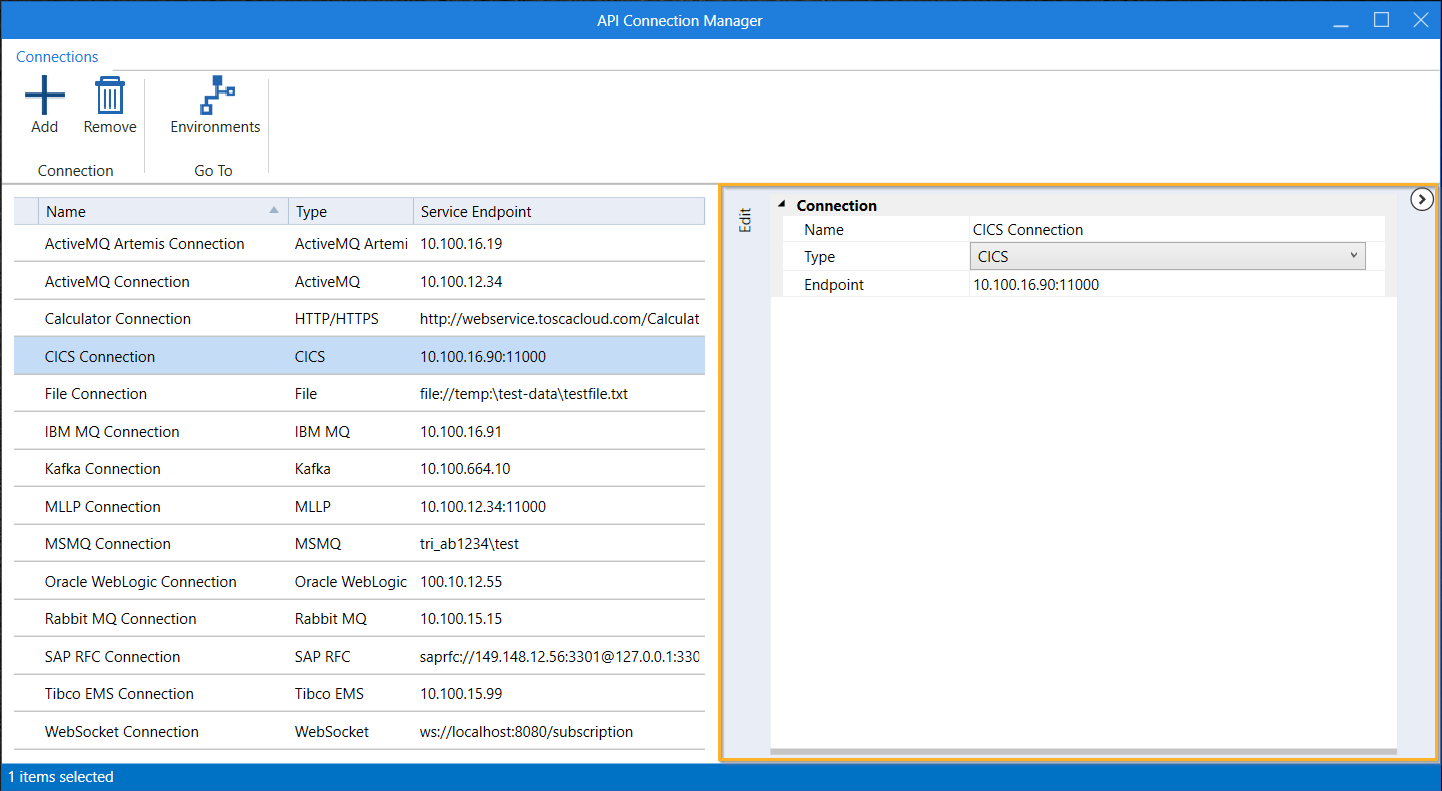Screen dimensions: 1442x791
Task: Click the vertical Edit tab
Action: tap(744, 220)
